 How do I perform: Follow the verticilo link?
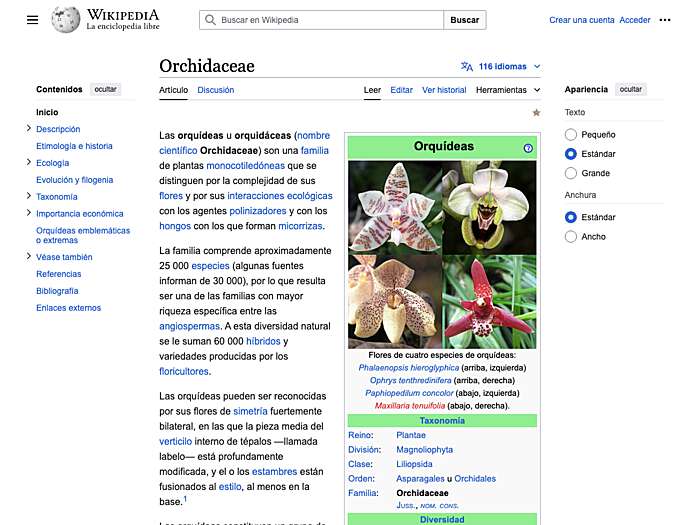(x=175, y=442)
